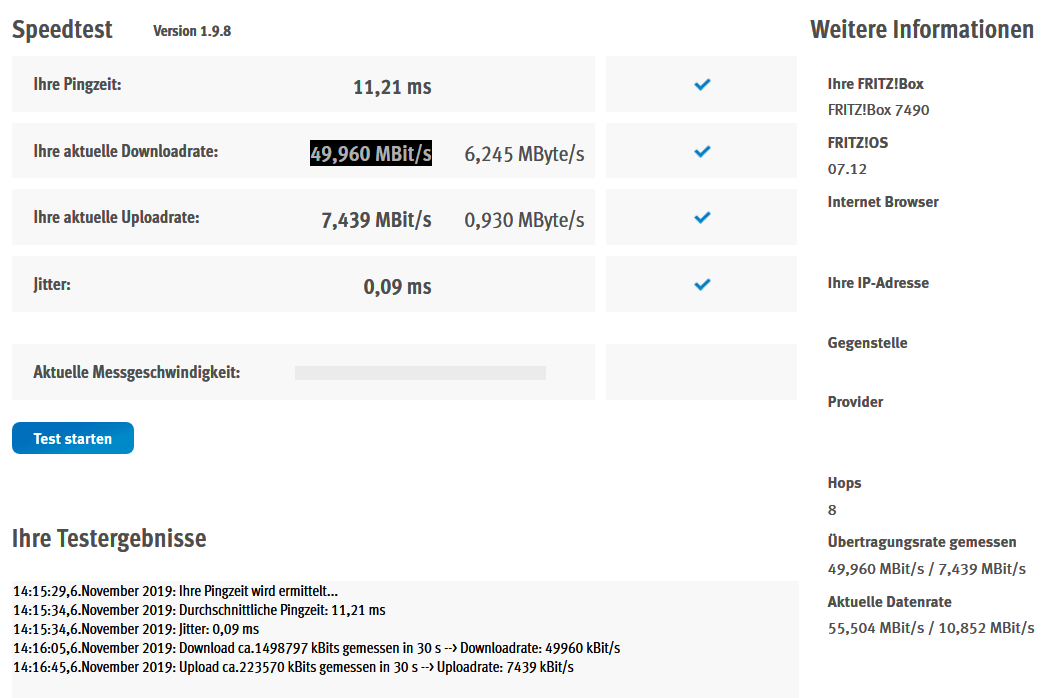This screenshot has width=1063, height=698.
Task: Click the Speedtest heading
Action: [x=62, y=30]
